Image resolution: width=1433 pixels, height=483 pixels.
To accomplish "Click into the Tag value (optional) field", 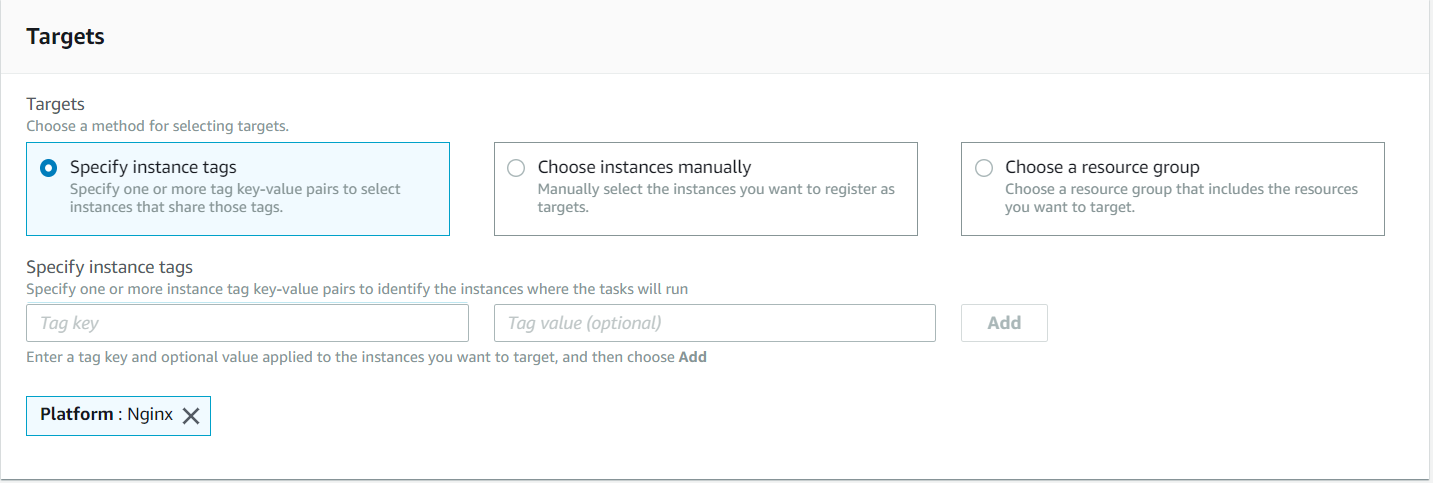I will coord(714,323).
